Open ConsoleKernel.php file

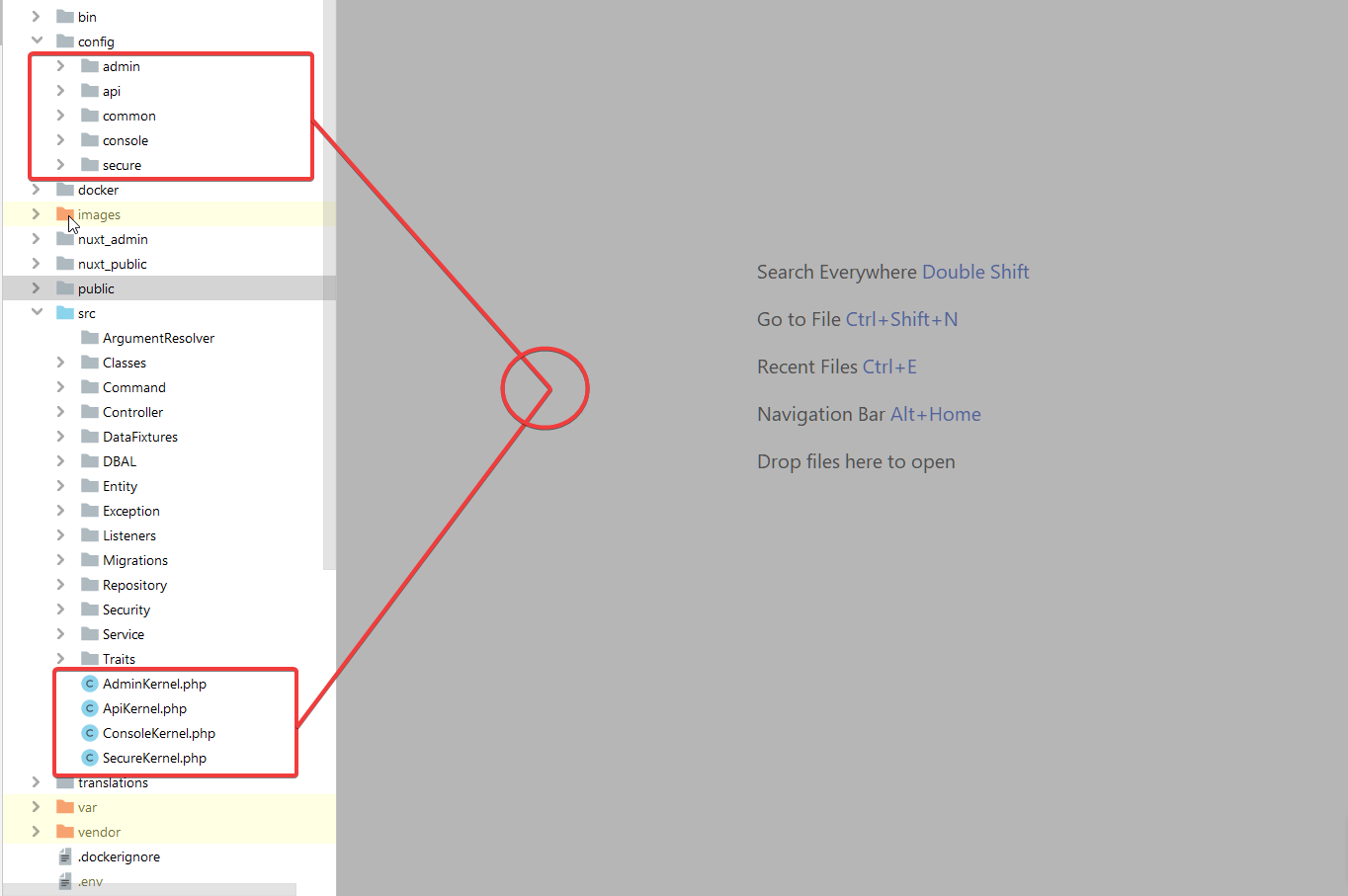coord(159,733)
